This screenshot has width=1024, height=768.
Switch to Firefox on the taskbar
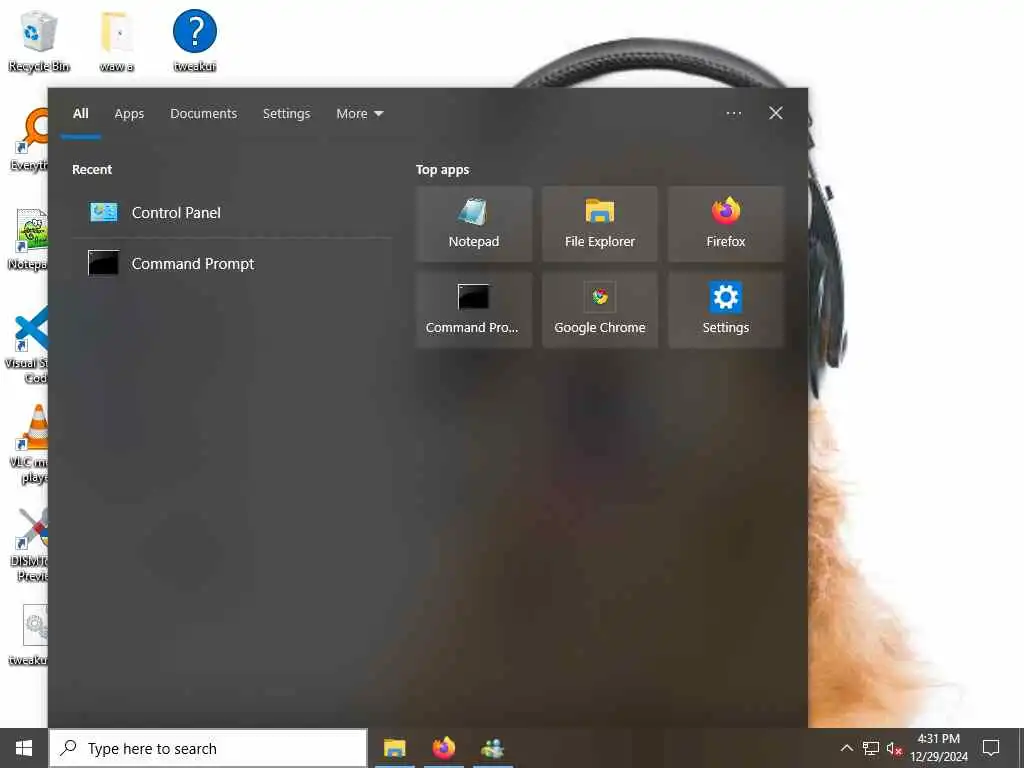point(443,748)
